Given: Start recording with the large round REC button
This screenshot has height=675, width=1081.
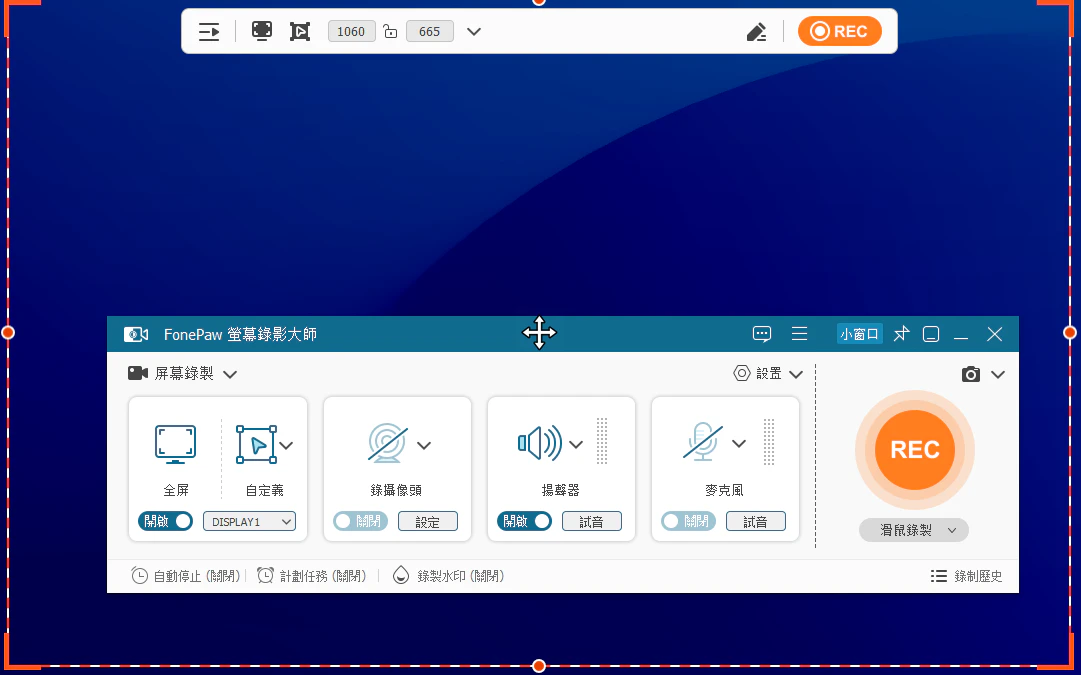Looking at the screenshot, I should pyautogui.click(x=915, y=450).
